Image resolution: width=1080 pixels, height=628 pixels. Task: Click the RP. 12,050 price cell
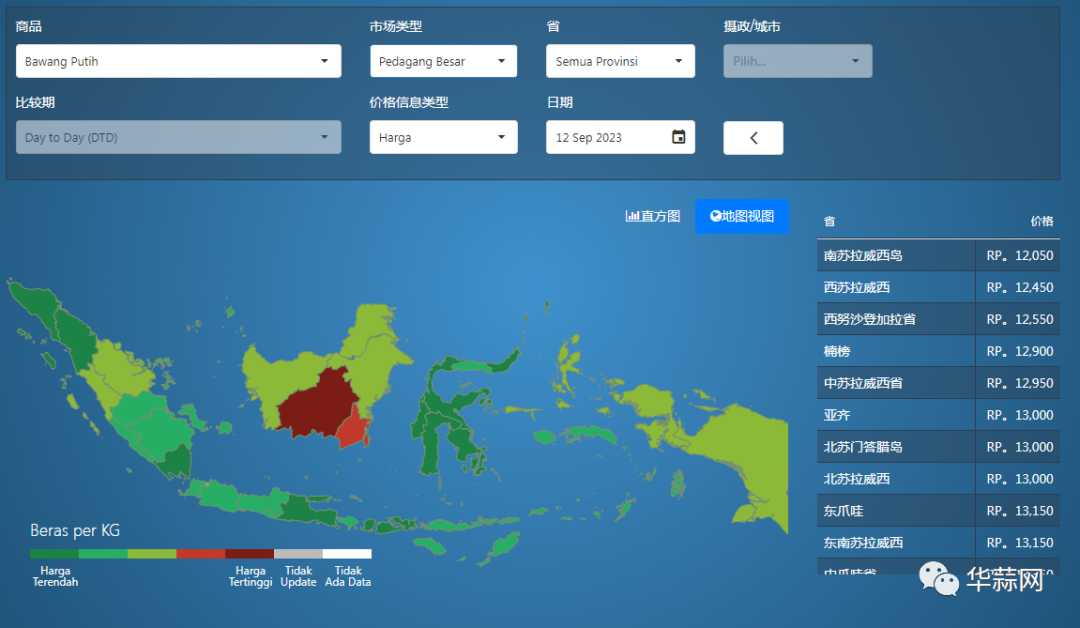click(1019, 255)
